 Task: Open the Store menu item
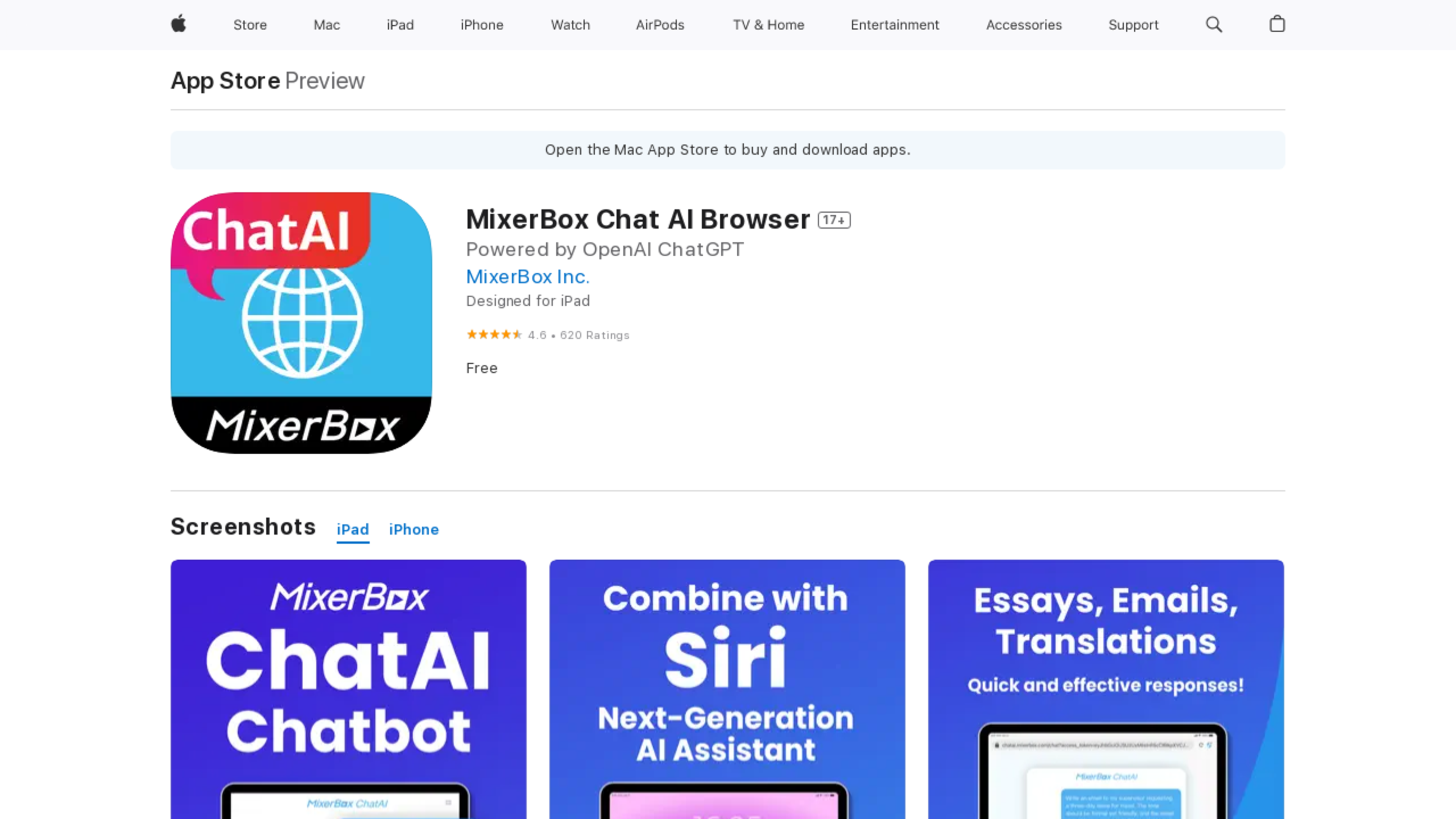tap(250, 25)
